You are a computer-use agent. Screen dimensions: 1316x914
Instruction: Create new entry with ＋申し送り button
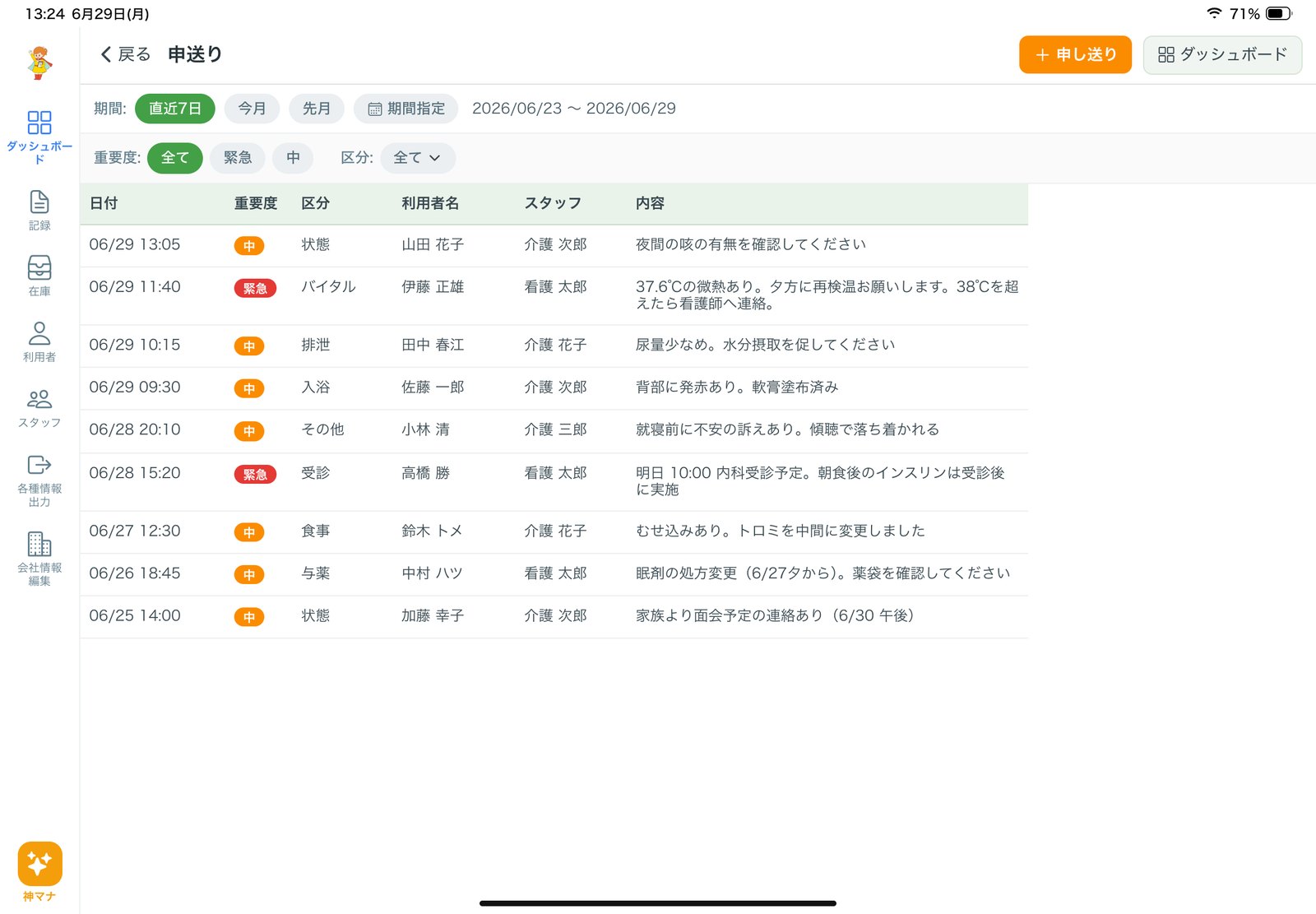pyautogui.click(x=1075, y=55)
